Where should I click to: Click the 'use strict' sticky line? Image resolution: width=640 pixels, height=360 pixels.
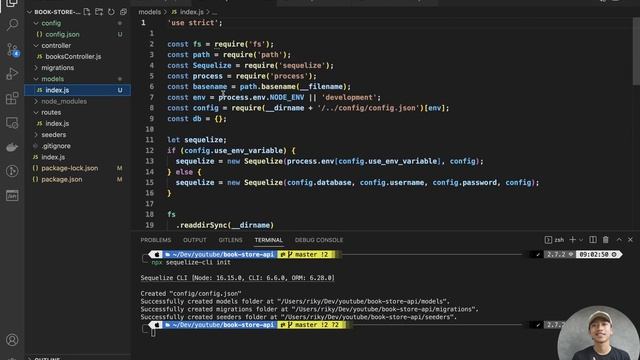[195, 23]
